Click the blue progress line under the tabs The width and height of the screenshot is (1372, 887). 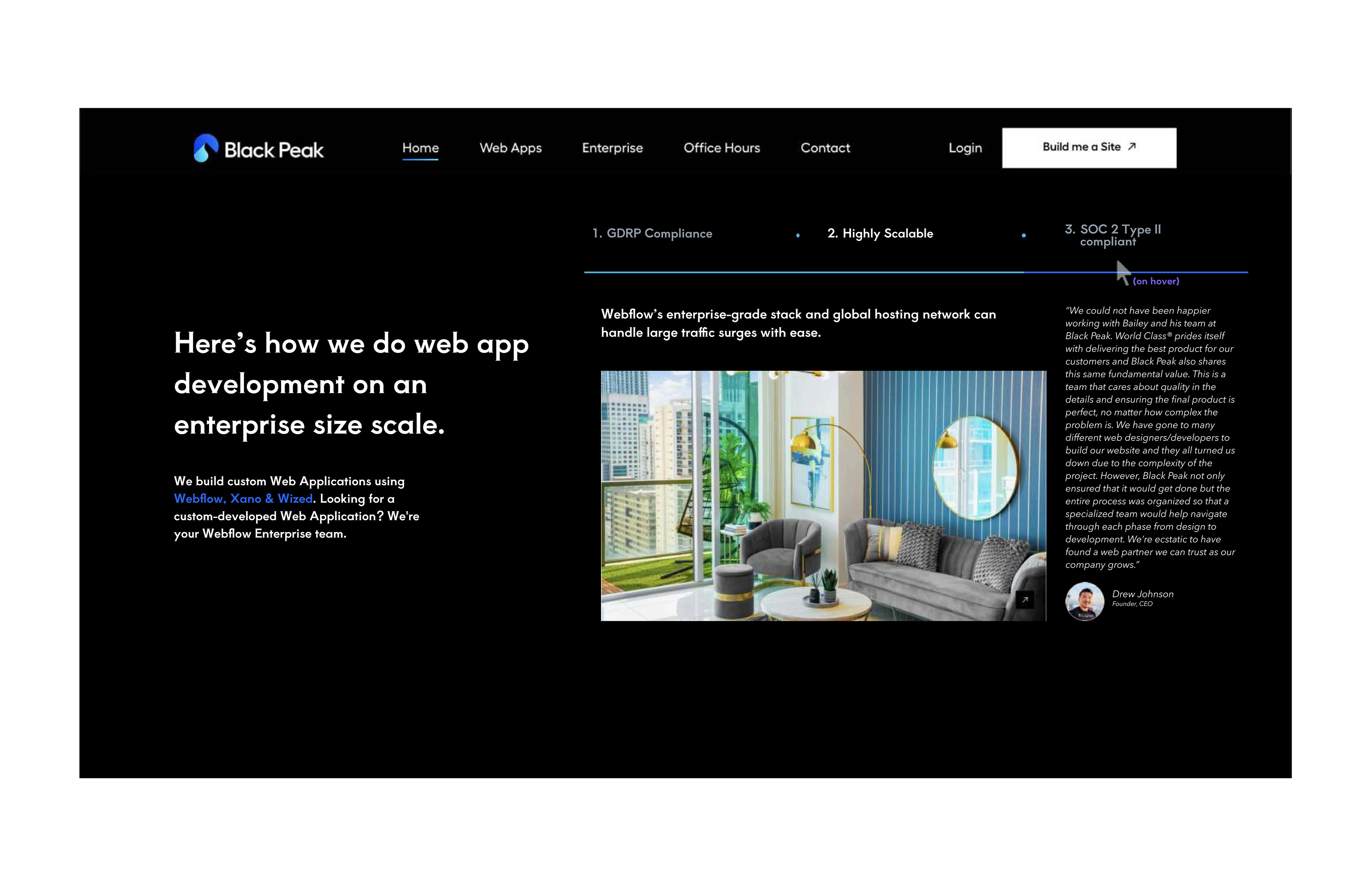pos(806,272)
